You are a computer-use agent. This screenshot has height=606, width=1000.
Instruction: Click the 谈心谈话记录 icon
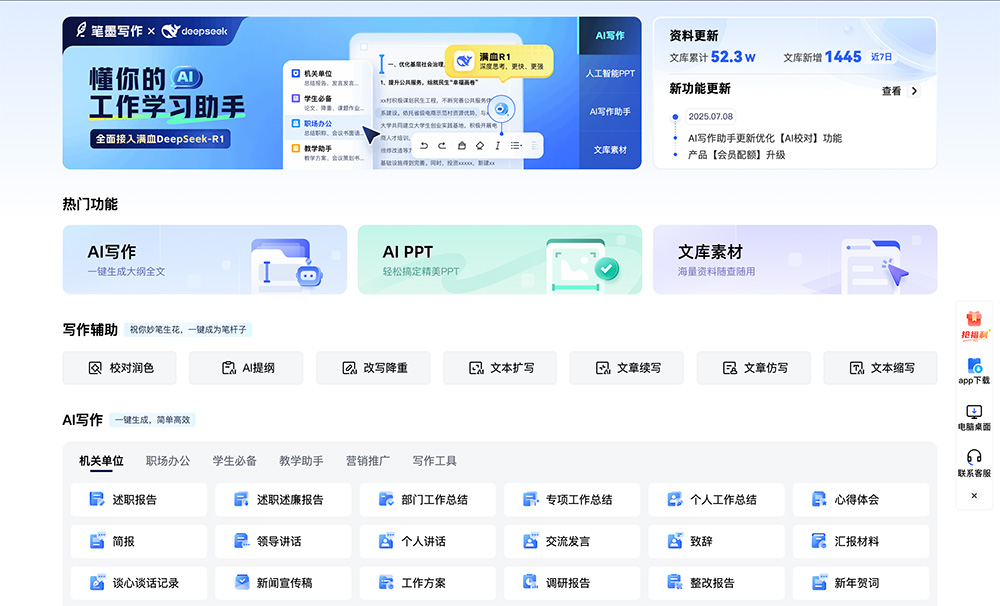pyautogui.click(x=96, y=582)
